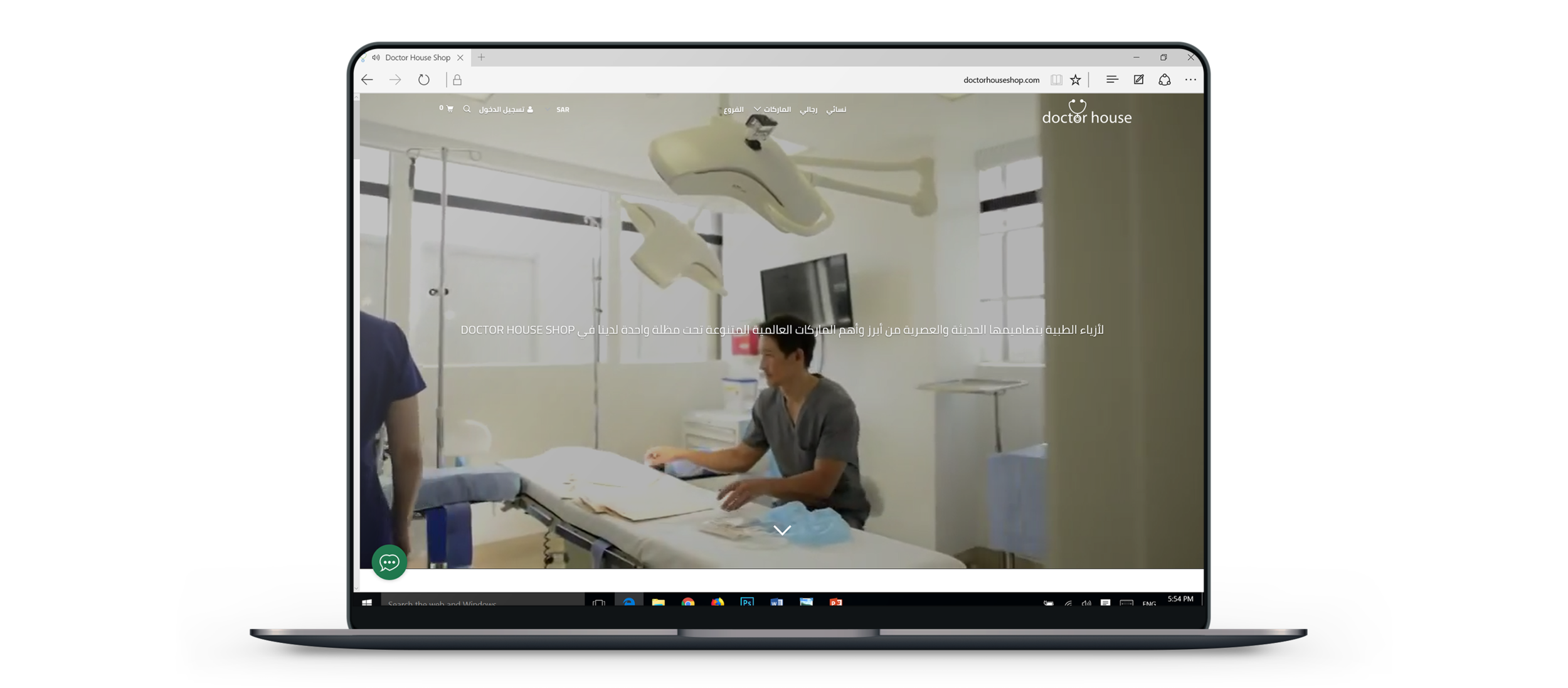Image resolution: width=1568 pixels, height=688 pixels.
Task: Expand the الماركات brands menu
Action: 773,110
